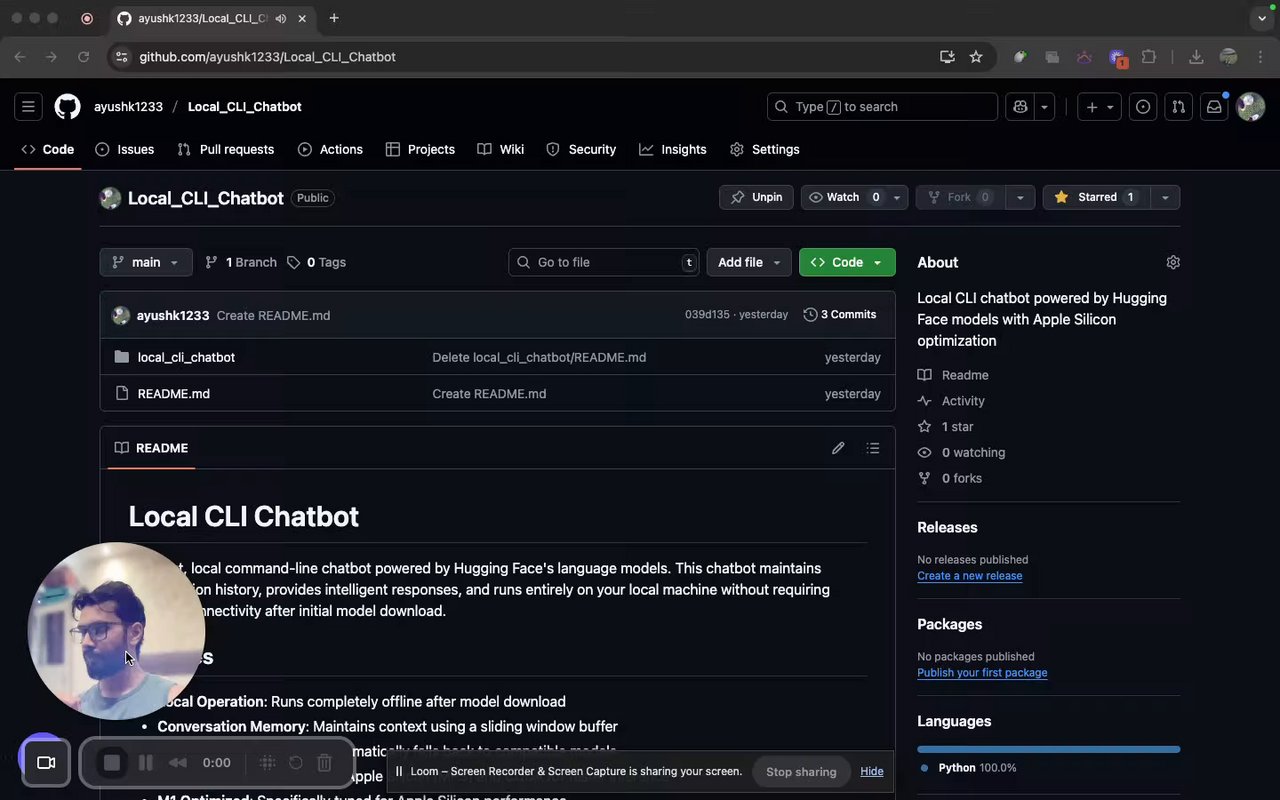Image resolution: width=1280 pixels, height=800 pixels.
Task: Restart Loom recording icon
Action: [296, 763]
